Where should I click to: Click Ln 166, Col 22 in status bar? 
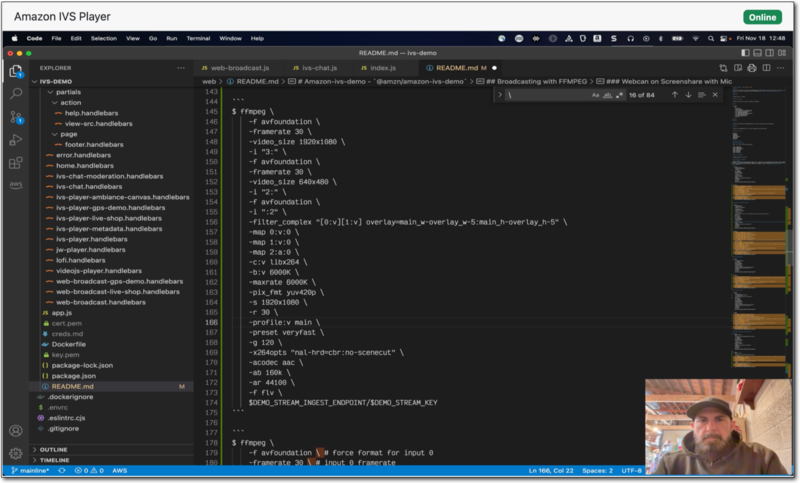551,470
